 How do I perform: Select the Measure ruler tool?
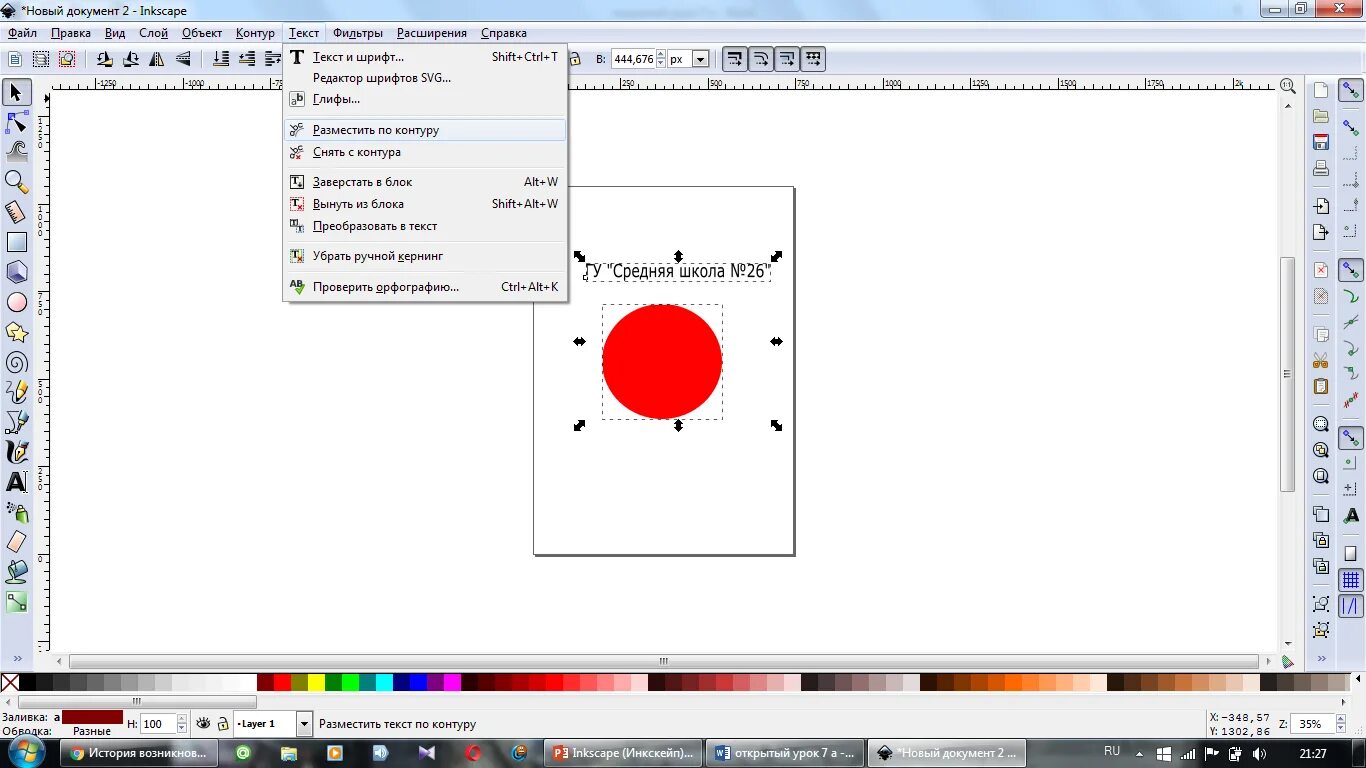coord(16,212)
